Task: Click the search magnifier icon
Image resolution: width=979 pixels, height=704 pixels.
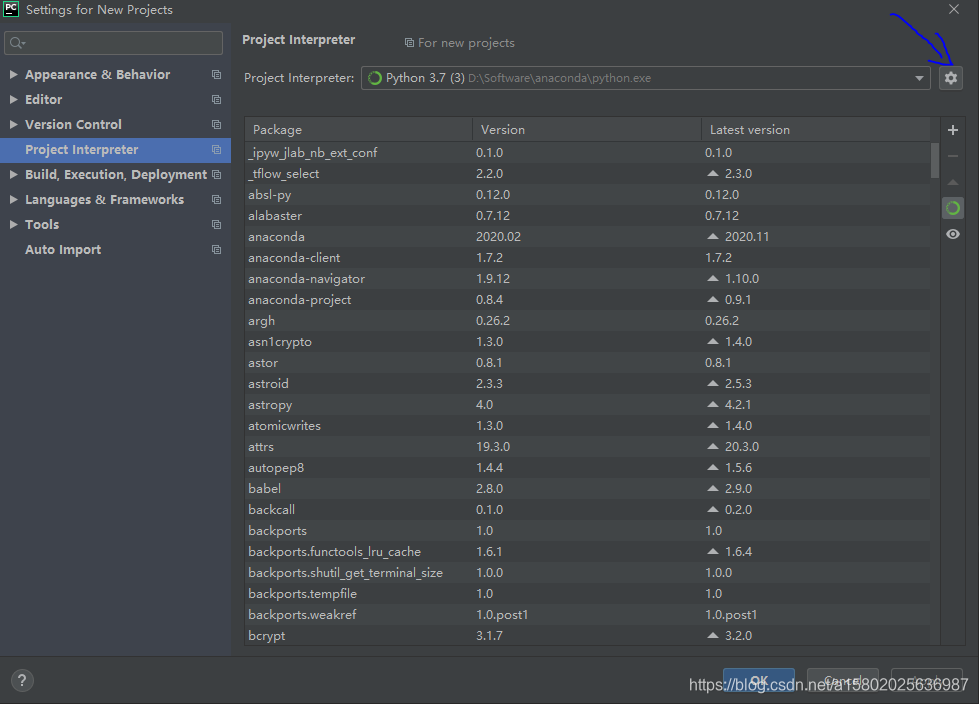Action: tap(17, 42)
